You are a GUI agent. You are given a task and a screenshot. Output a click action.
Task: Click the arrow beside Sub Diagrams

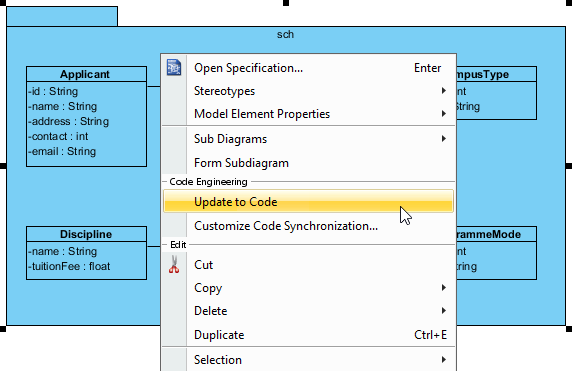pos(444,139)
